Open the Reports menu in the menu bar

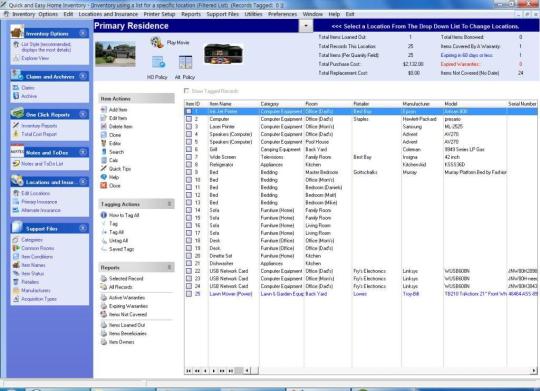pyautogui.click(x=191, y=14)
